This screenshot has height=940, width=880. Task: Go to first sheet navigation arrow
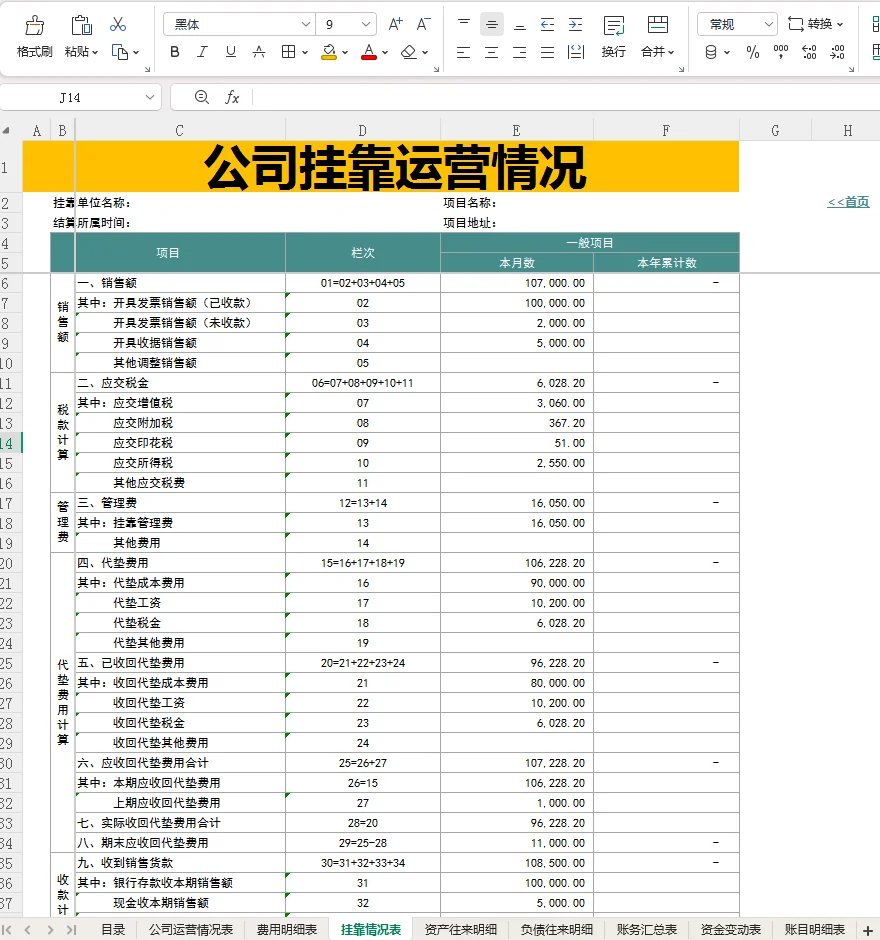[7, 930]
